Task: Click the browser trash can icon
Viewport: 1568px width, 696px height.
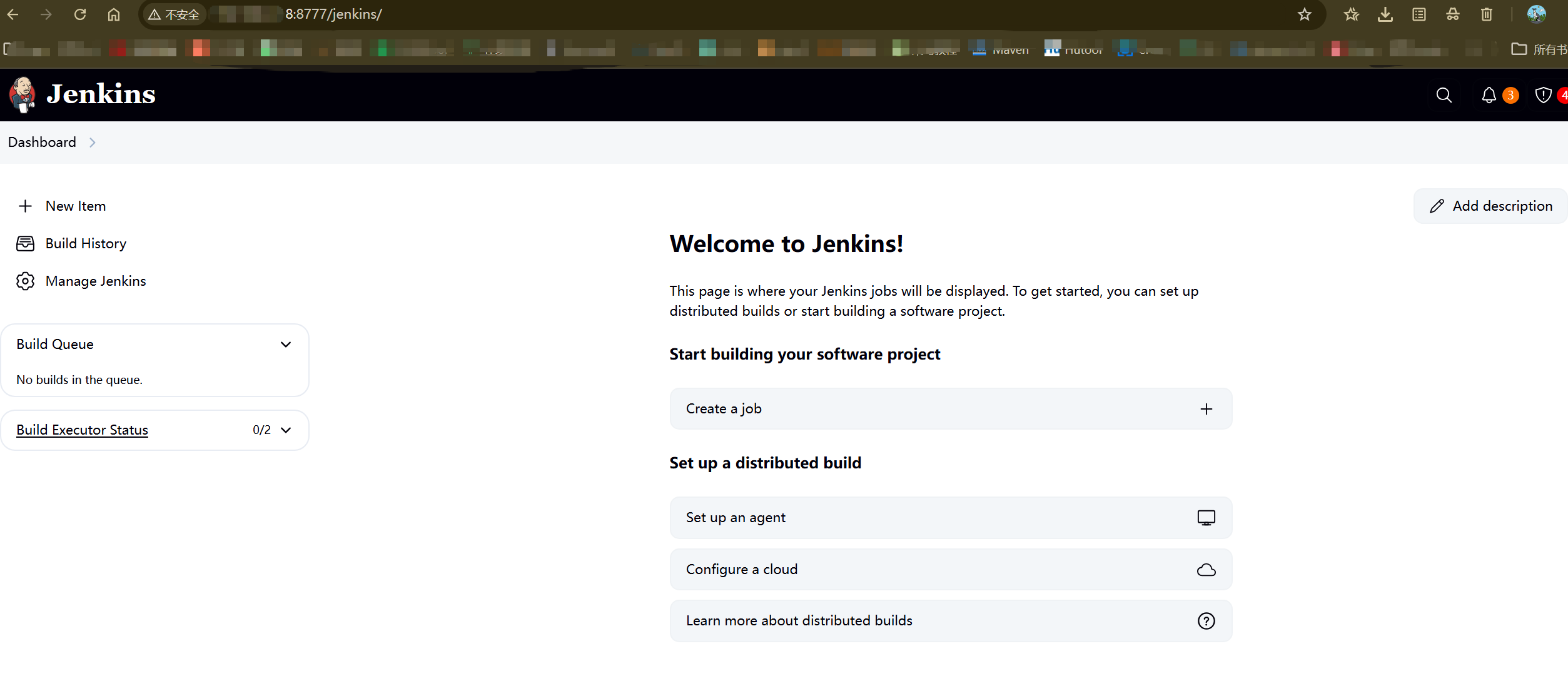Action: pyautogui.click(x=1486, y=14)
